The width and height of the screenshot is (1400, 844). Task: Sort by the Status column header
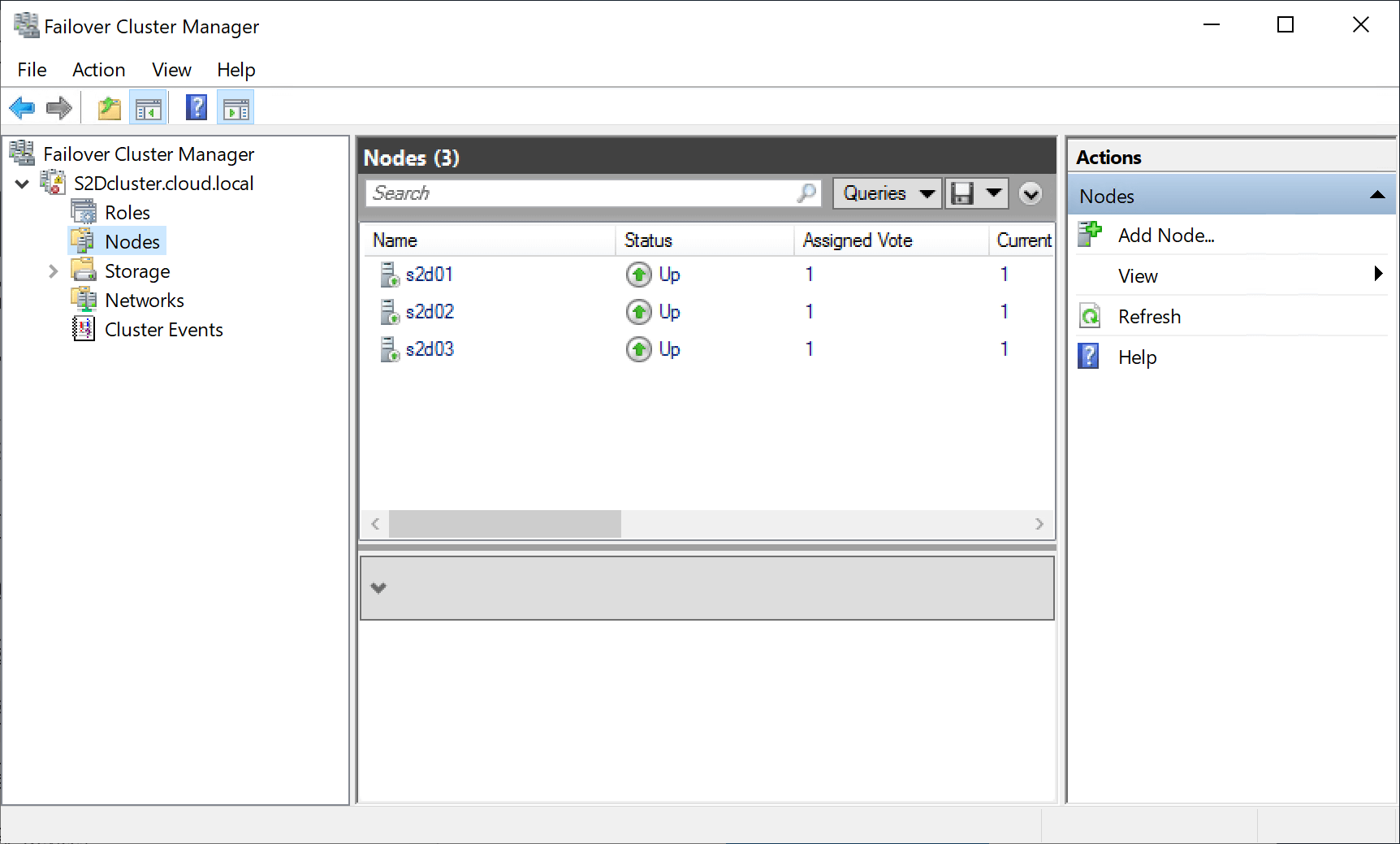[705, 240]
